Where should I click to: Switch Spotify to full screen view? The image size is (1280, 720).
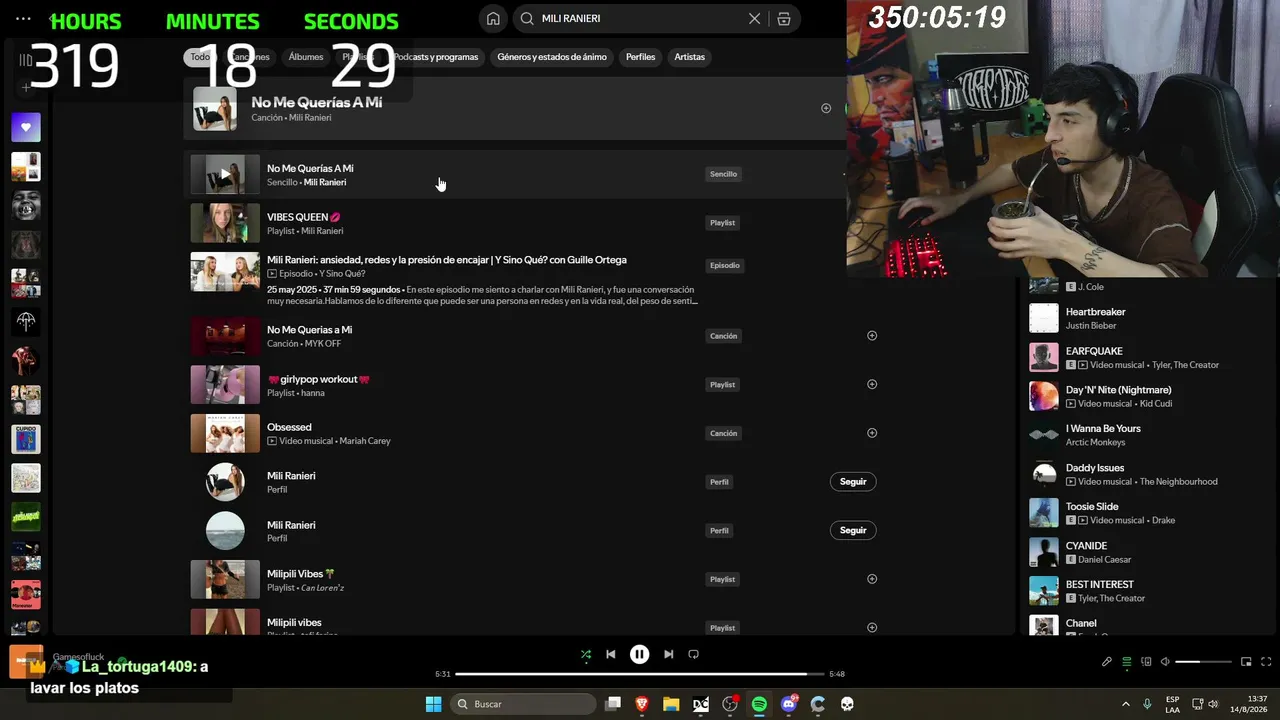click(x=1266, y=662)
